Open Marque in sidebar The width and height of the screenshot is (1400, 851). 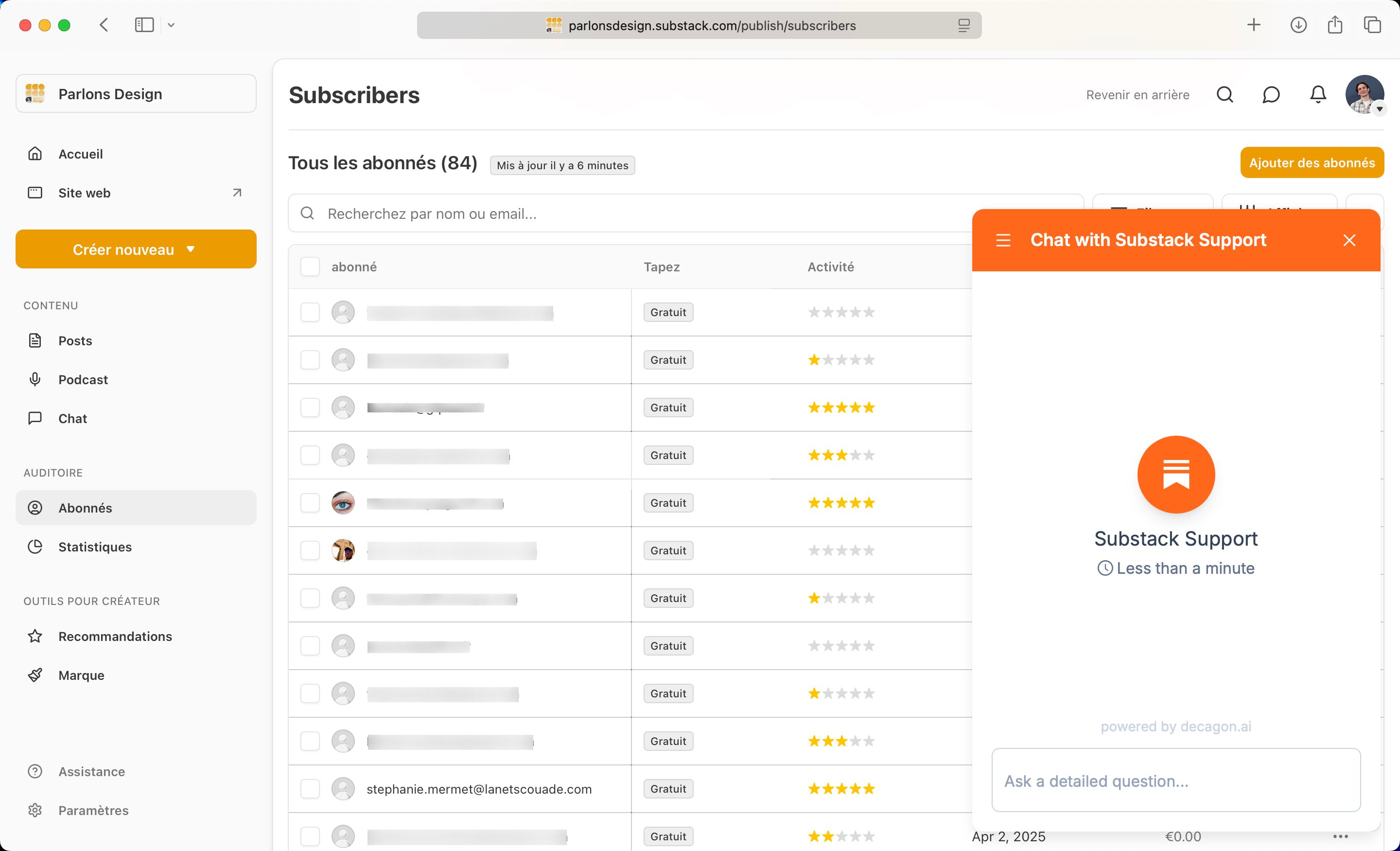(136, 675)
